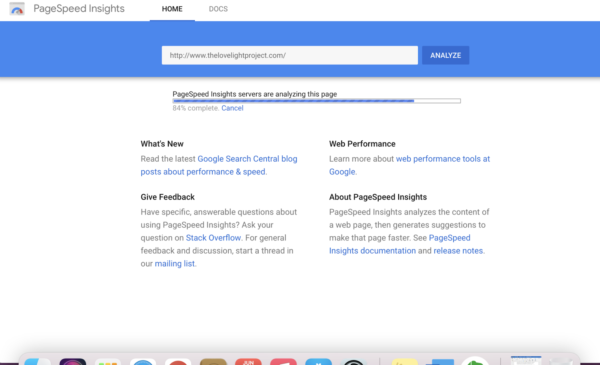The height and width of the screenshot is (365, 600).
Task: Click the PageSpeed Insights title text
Action: (79, 9)
